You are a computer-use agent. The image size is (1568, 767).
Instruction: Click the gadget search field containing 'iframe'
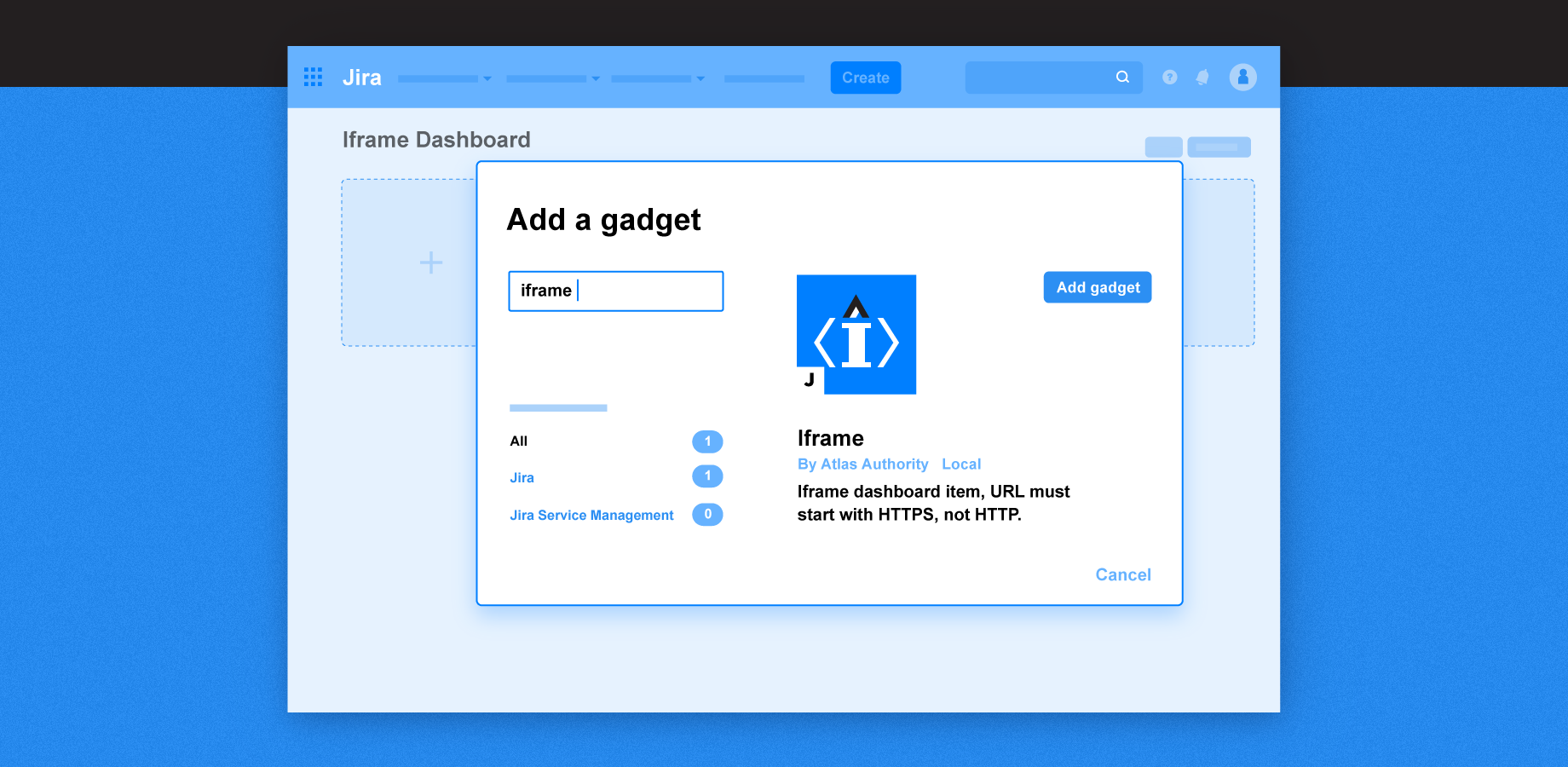tap(616, 291)
